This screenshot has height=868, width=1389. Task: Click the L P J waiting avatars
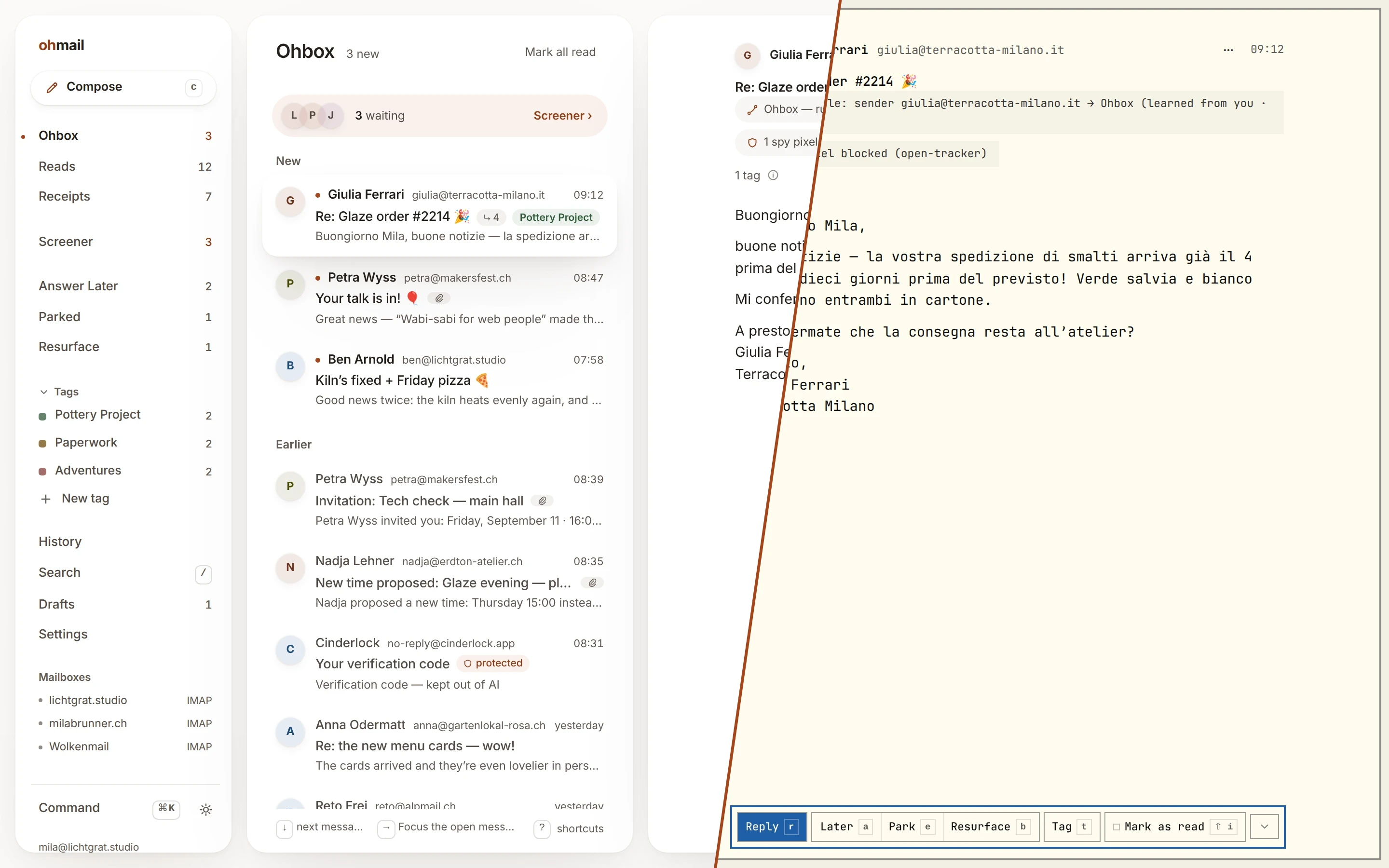tap(312, 115)
